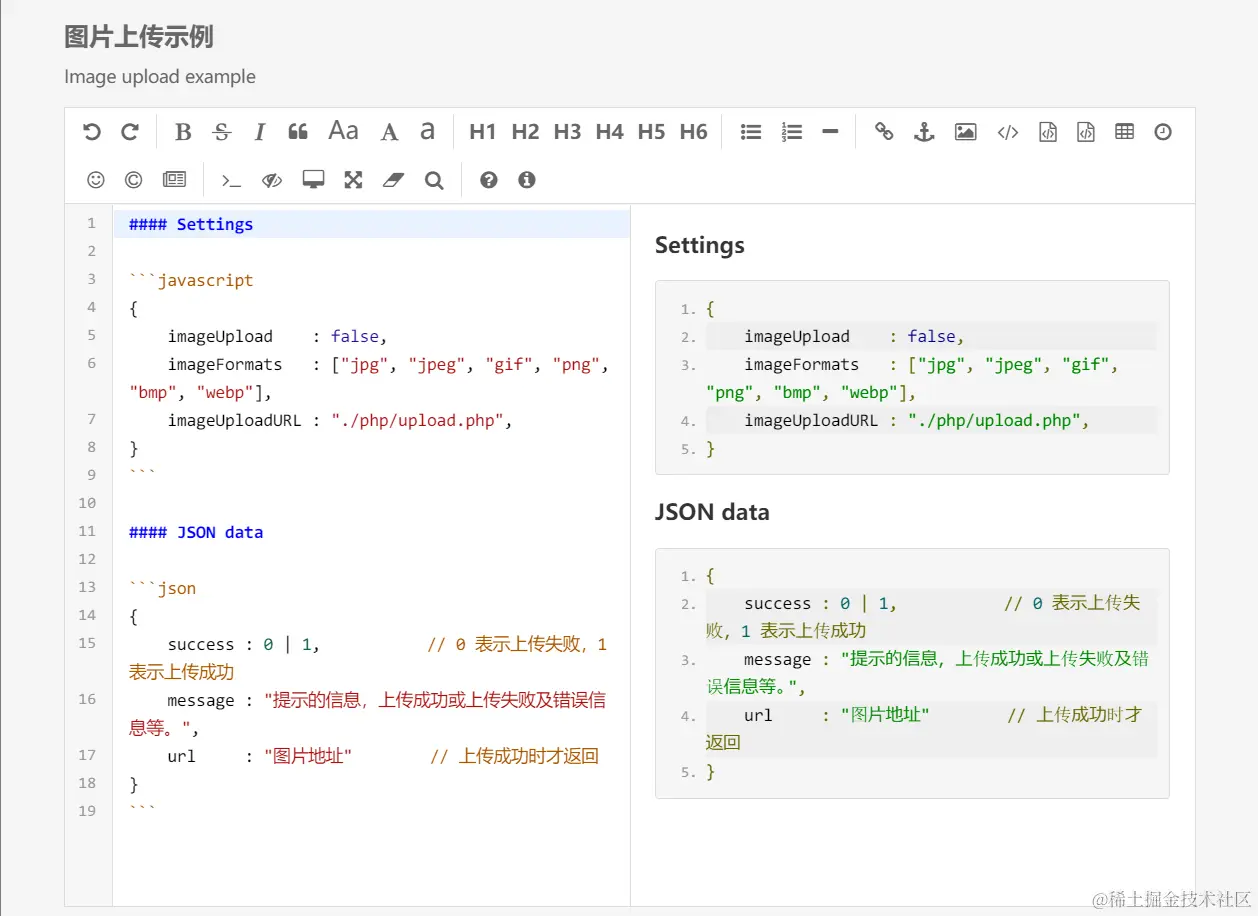
Task: Insert H6 heading
Action: (693, 132)
